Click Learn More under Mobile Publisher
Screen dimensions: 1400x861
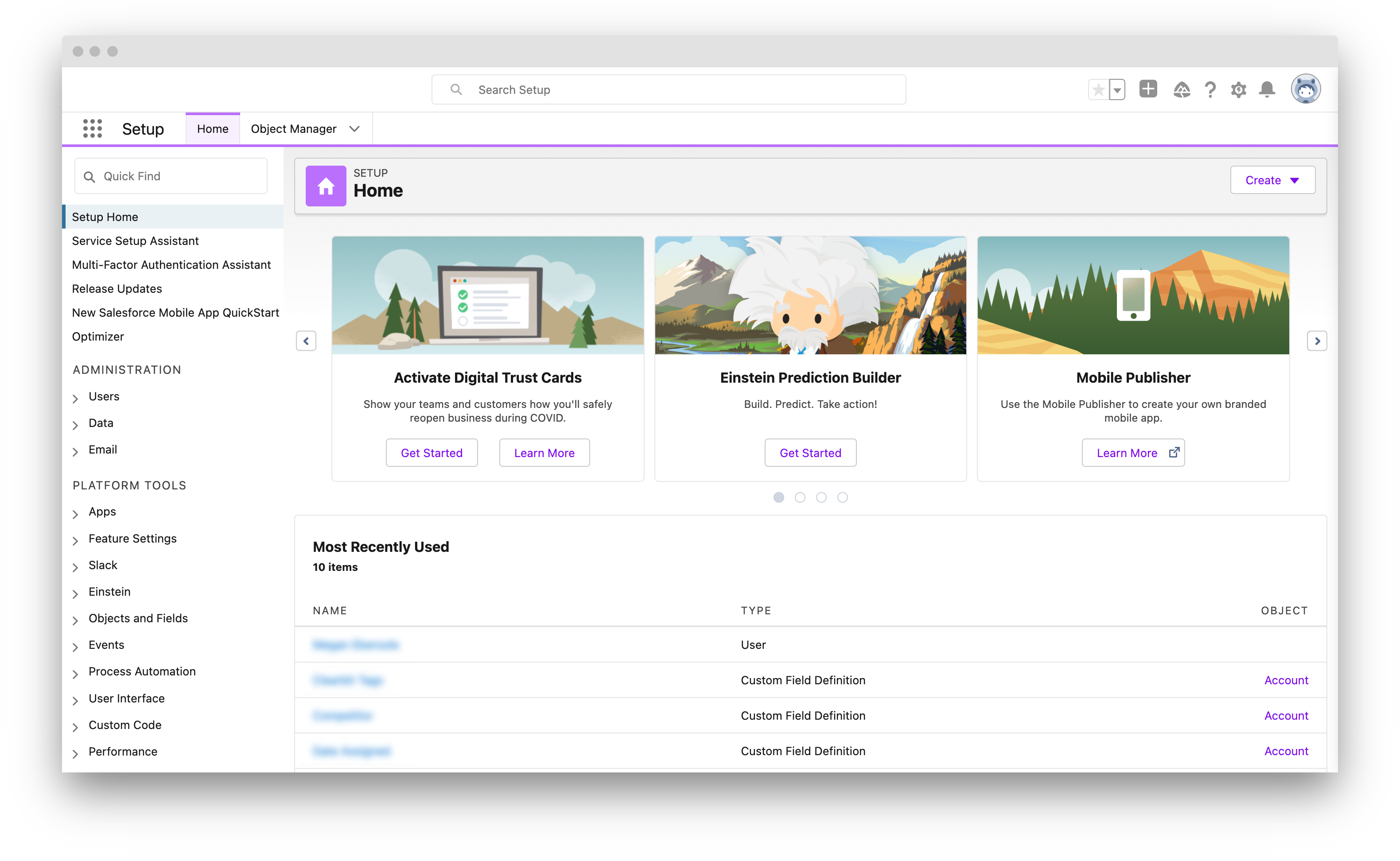click(x=1132, y=453)
